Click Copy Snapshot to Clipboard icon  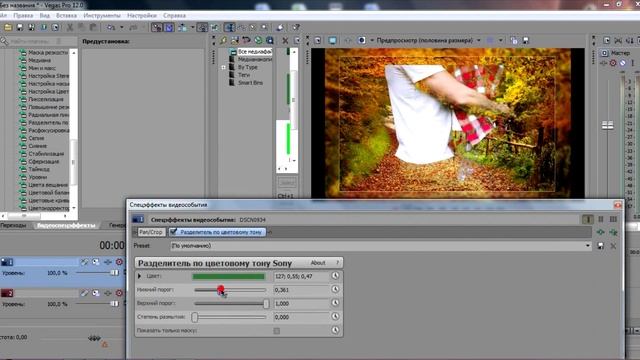(514, 40)
